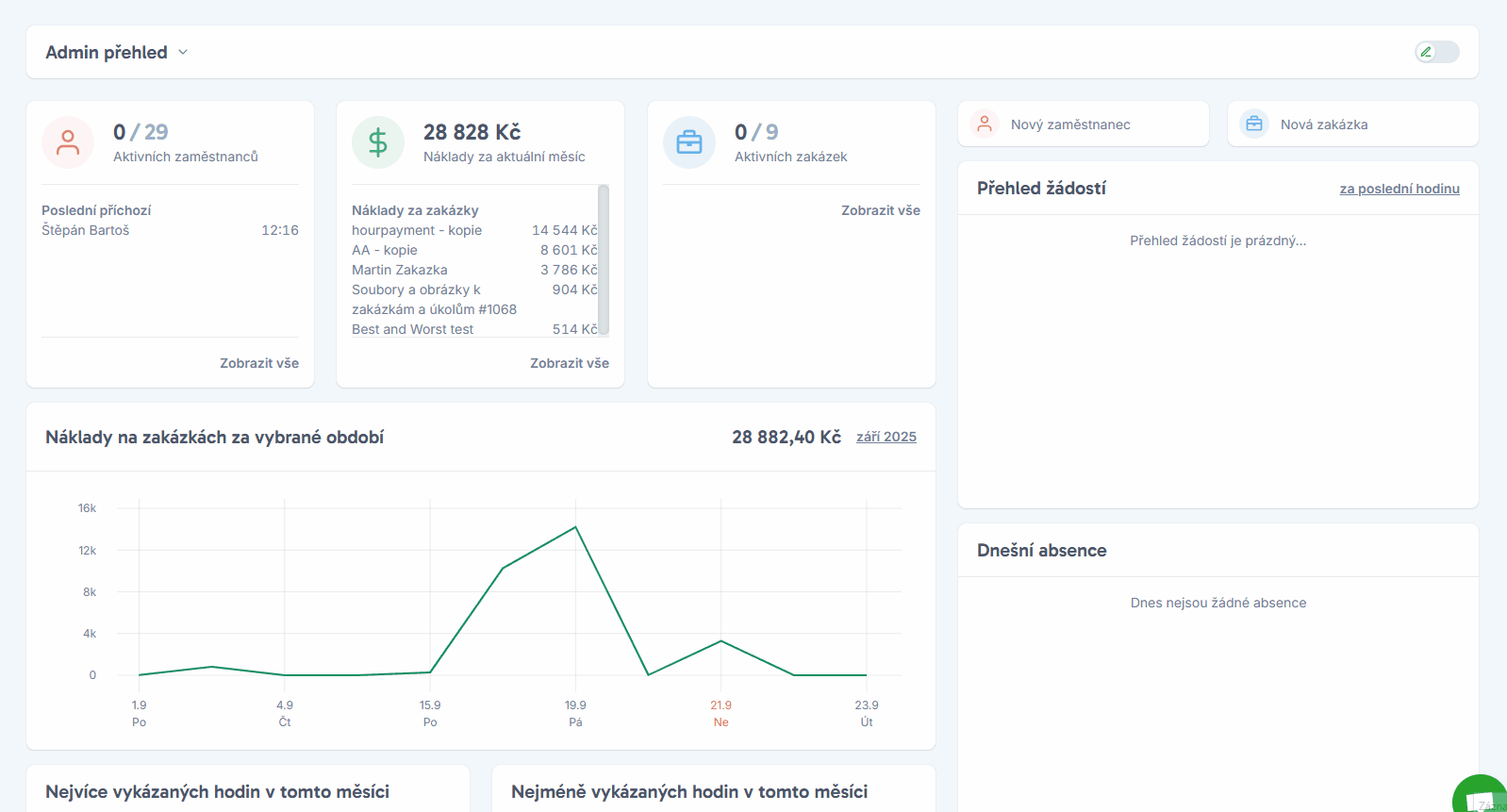
Task: Toggle the dashboard edit mode switch
Action: pos(1436,52)
